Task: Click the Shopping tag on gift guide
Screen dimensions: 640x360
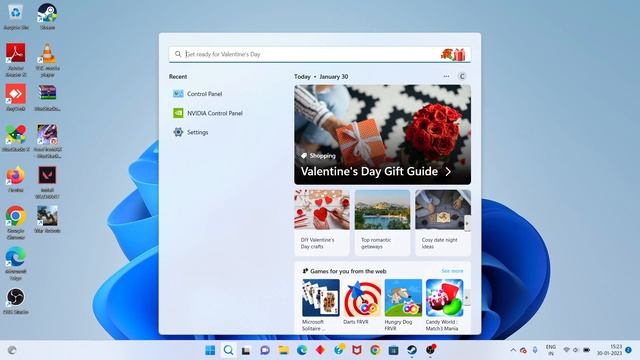Action: click(318, 156)
